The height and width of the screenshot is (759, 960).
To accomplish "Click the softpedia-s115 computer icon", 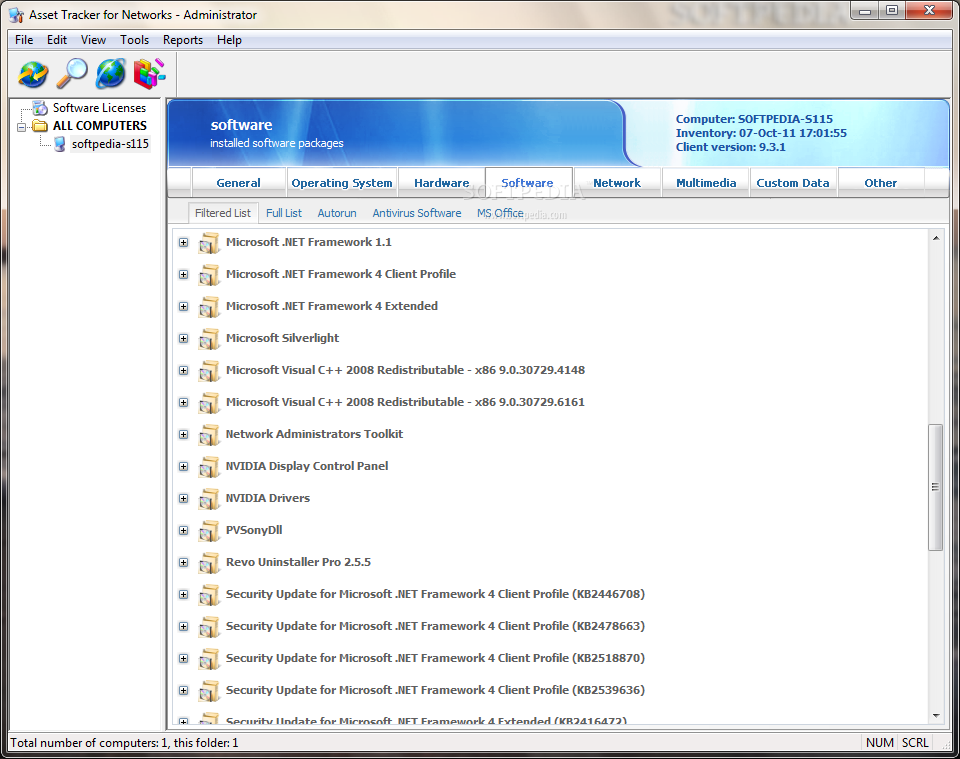I will (x=59, y=144).
